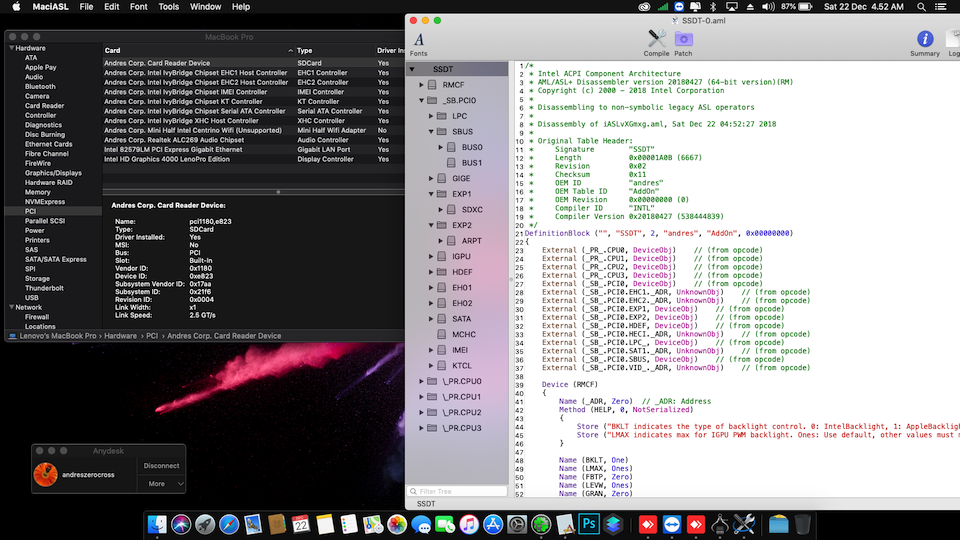Click Lenovo's MacBook Pro in path bar

(x=58, y=336)
